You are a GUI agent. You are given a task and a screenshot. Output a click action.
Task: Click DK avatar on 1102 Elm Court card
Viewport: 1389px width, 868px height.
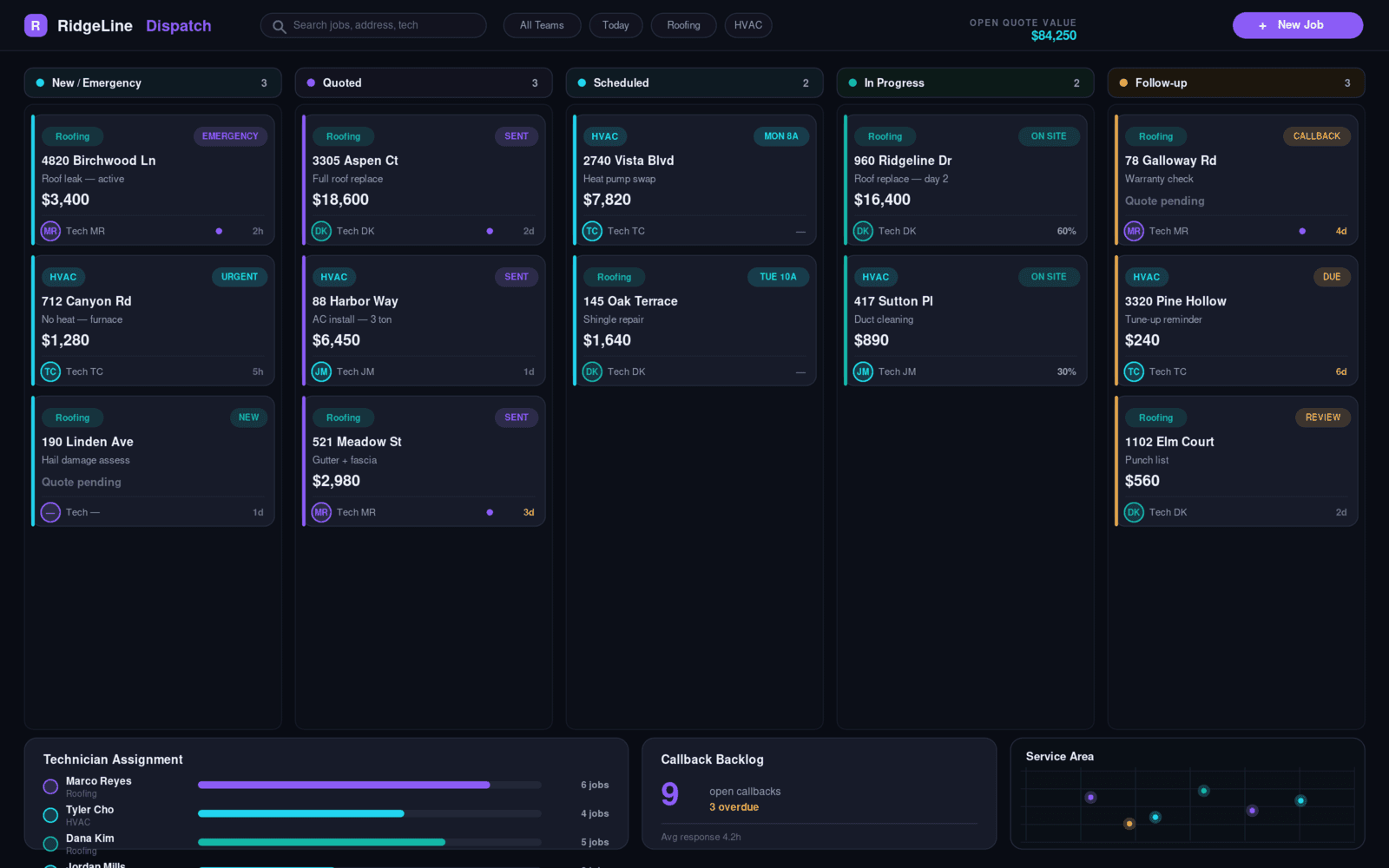[x=1134, y=512]
